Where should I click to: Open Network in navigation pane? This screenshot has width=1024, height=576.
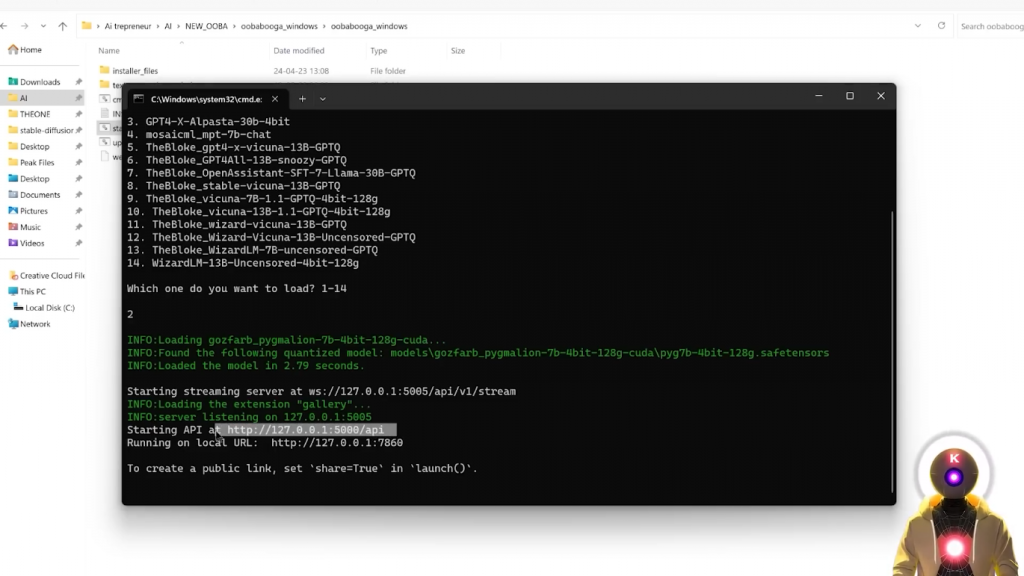35,324
